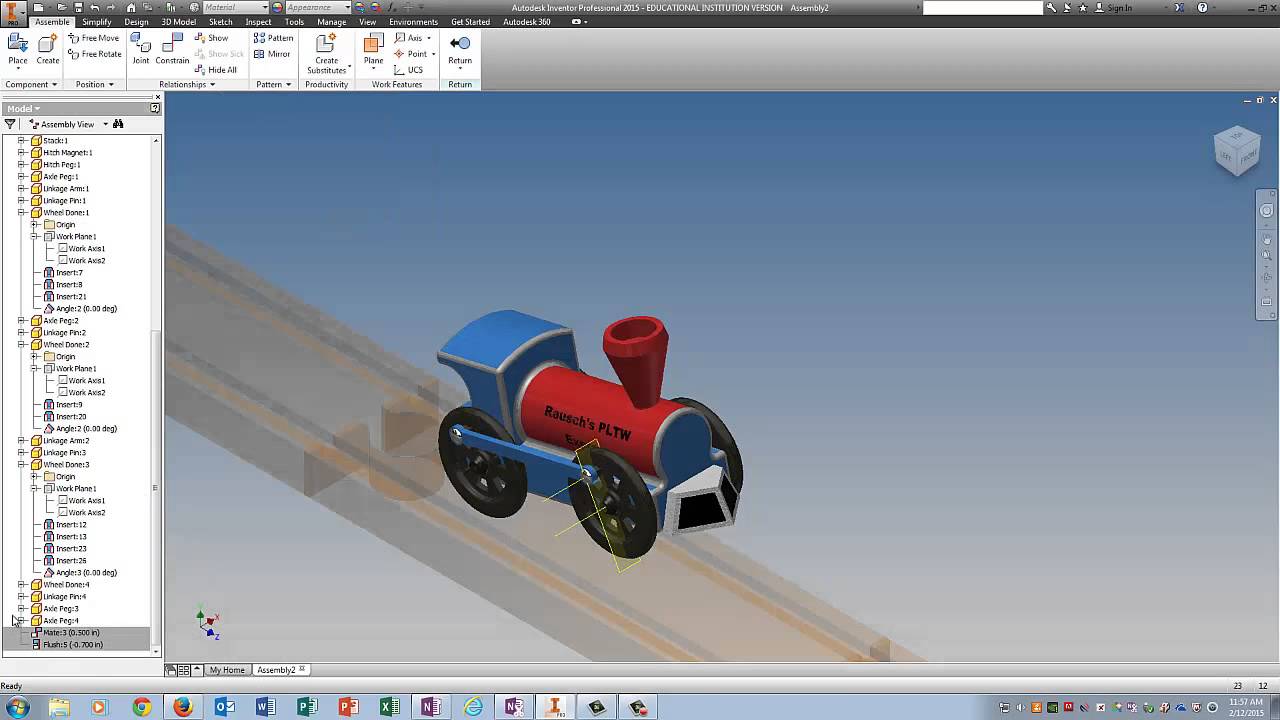Click Create Substitutes
This screenshot has width=1280, height=720.
click(326, 54)
